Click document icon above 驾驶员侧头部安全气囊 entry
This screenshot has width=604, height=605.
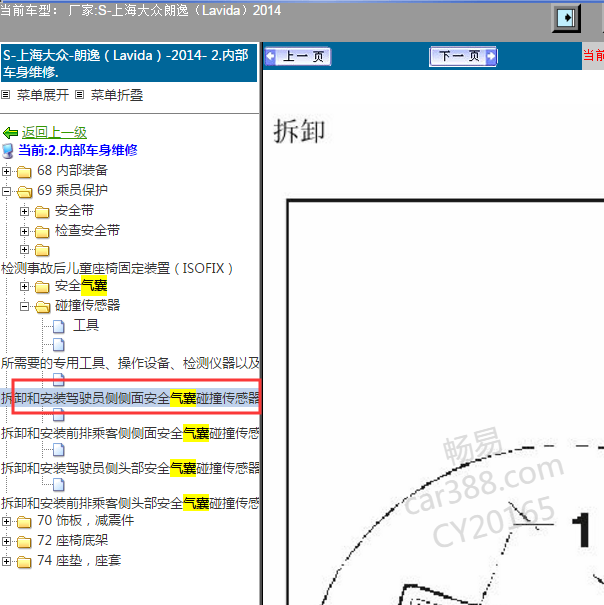pyautogui.click(x=59, y=450)
